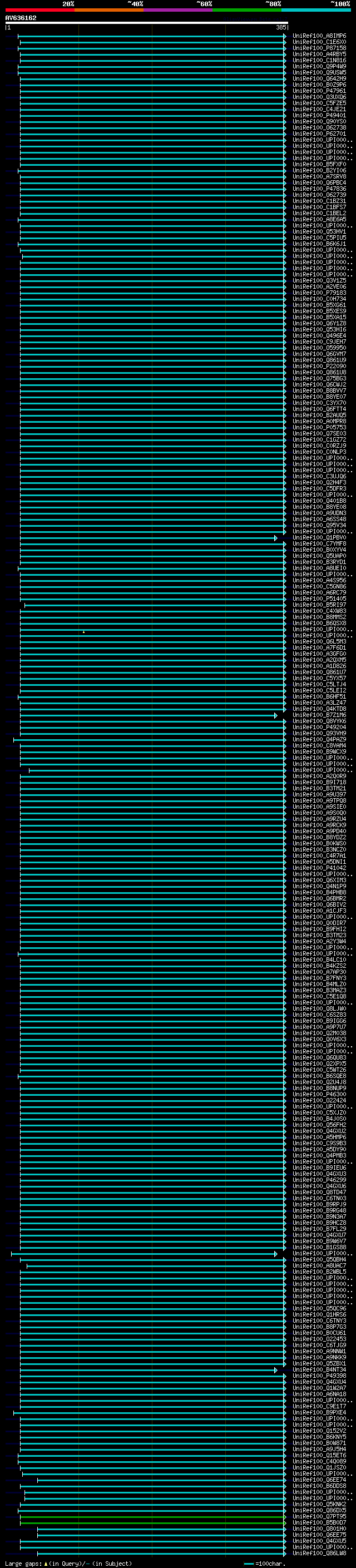Screen dimensions: 356x1568
Task: Select the UniRef100_A8UAC7 label
Action: coord(319,1265)
